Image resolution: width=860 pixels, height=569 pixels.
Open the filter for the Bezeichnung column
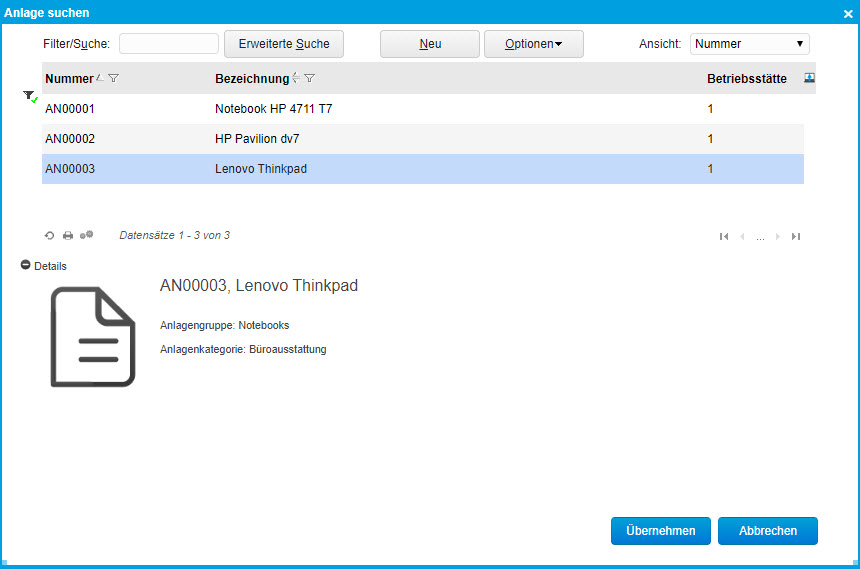click(x=310, y=79)
